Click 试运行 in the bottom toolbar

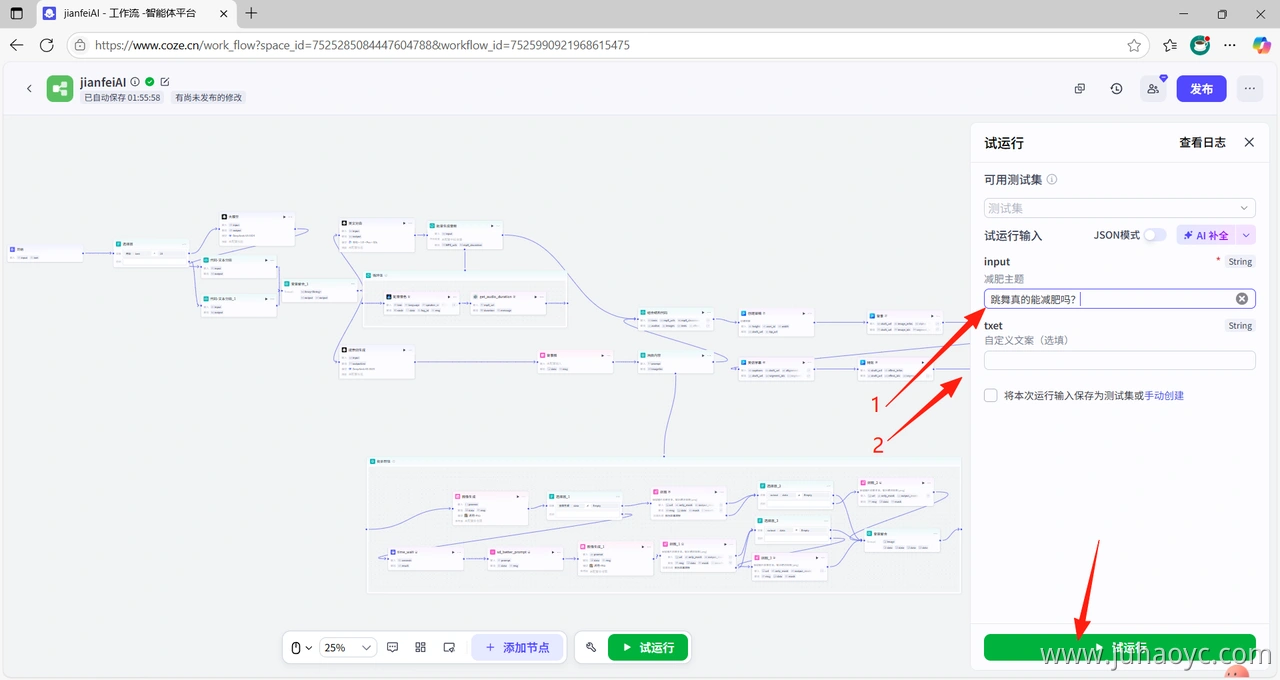point(648,647)
